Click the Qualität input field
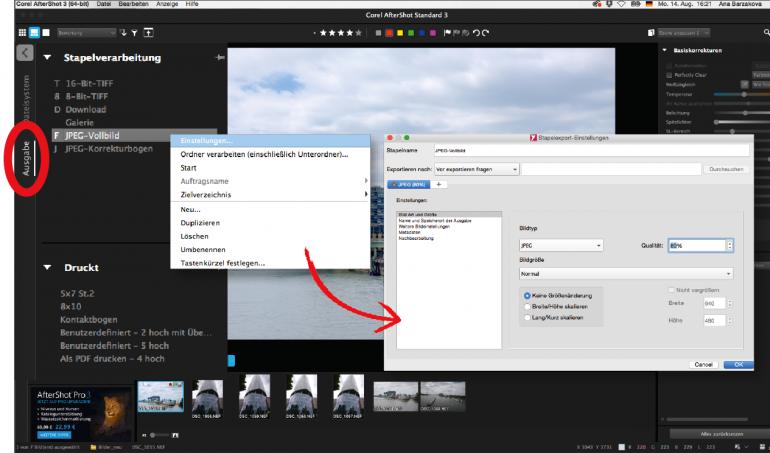770x453 pixels. (x=697, y=245)
